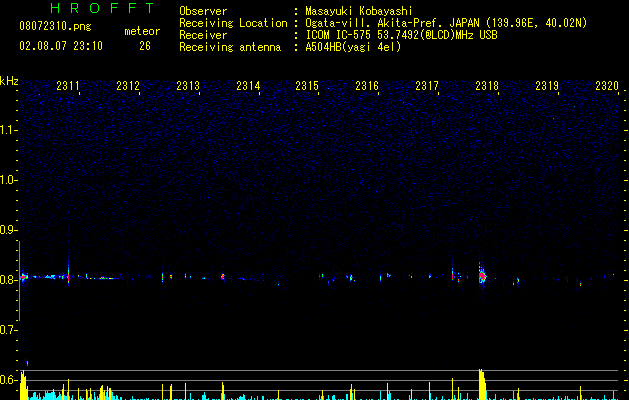
Task: Click the meteor count value 26
Action: tap(145, 46)
